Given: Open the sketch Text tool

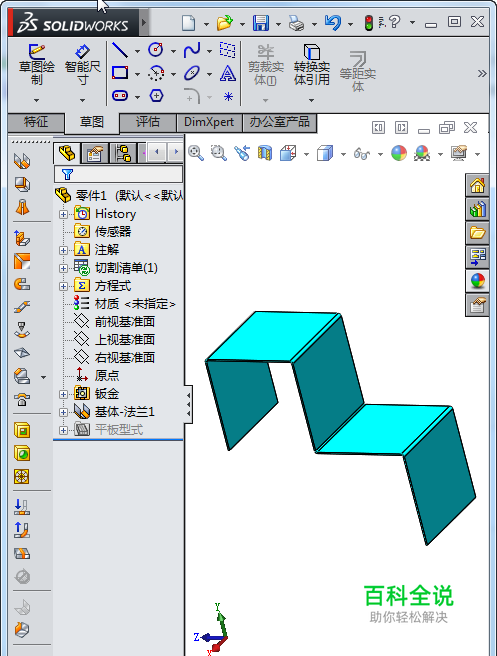Looking at the screenshot, I should [x=228, y=73].
